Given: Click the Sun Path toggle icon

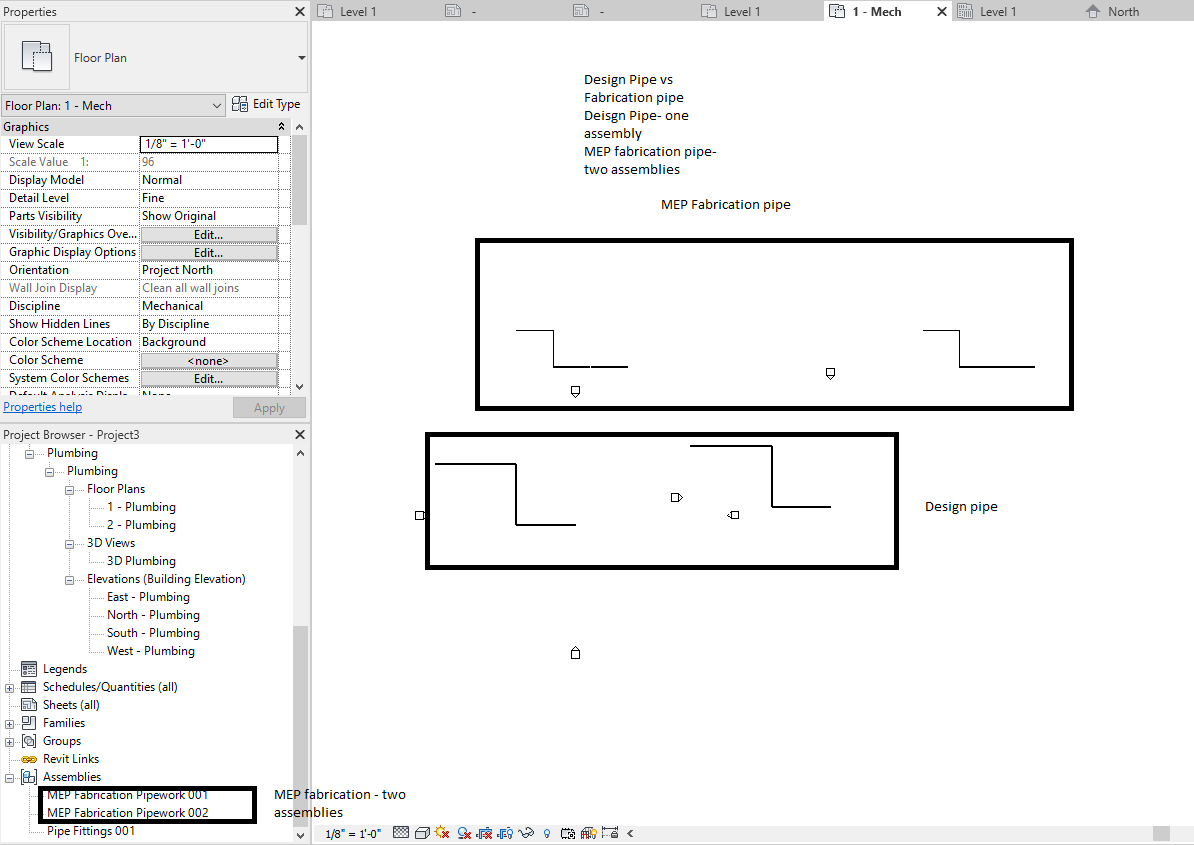Looking at the screenshot, I should click(x=441, y=833).
